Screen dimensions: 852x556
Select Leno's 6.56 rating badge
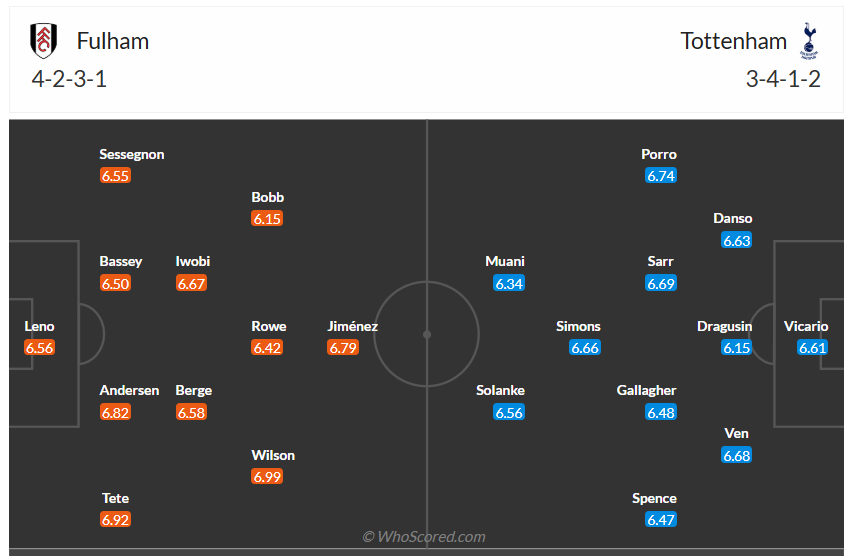[40, 348]
